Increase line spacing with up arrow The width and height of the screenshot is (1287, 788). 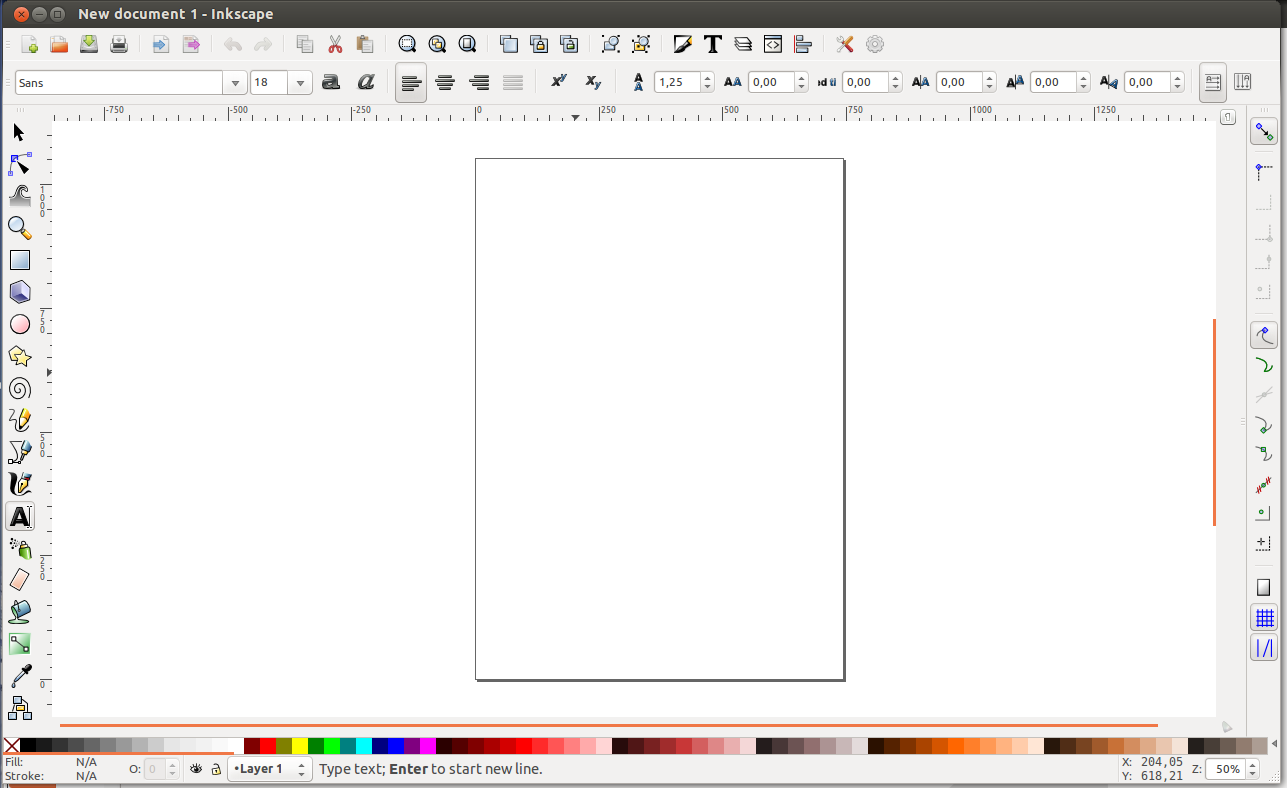click(x=708, y=78)
